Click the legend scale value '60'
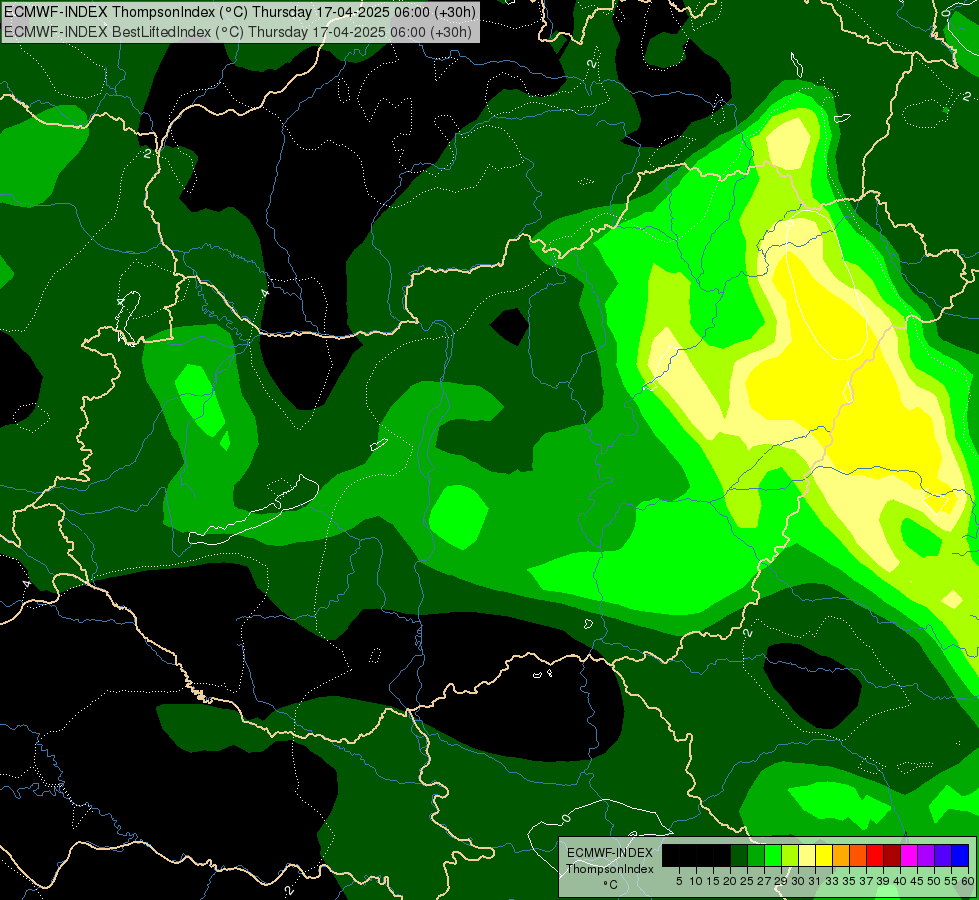979x900 pixels. [x=968, y=881]
